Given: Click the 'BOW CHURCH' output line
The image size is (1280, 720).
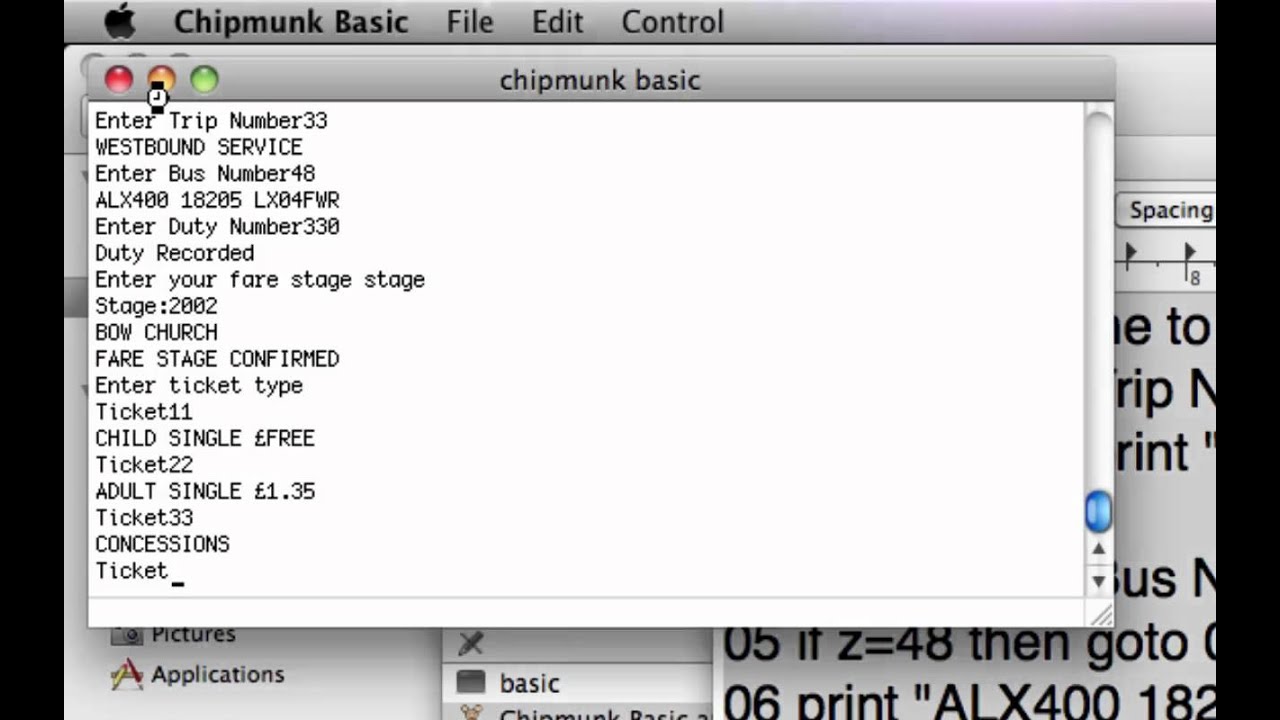Looking at the screenshot, I should tap(156, 332).
